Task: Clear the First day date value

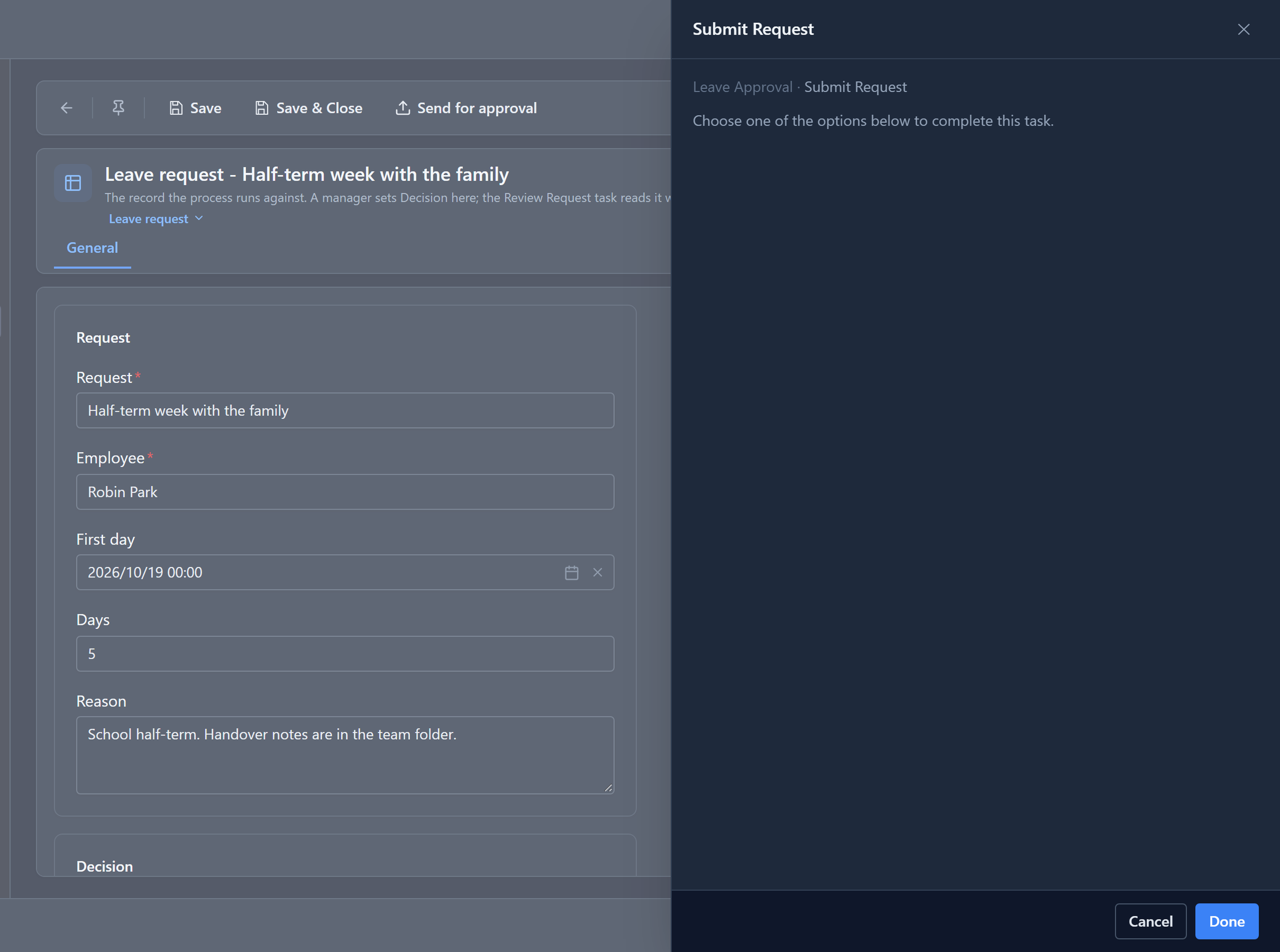Action: 598,573
